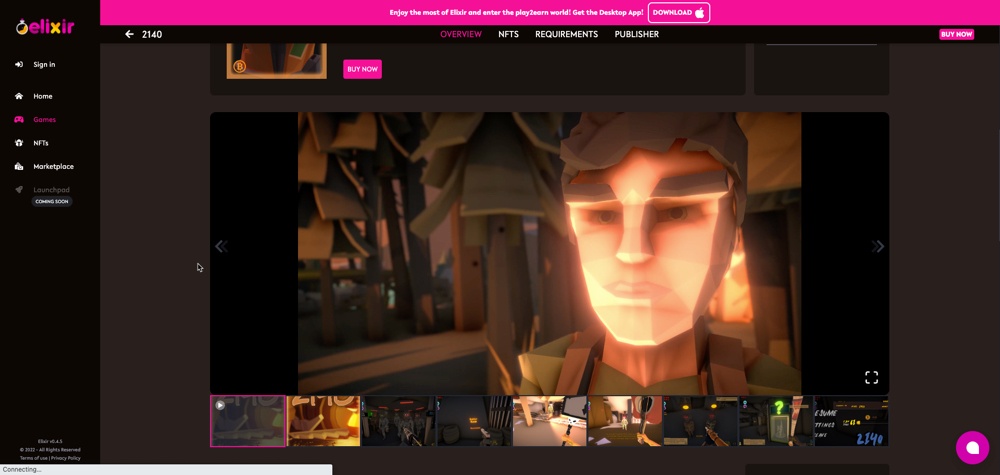Switch to the Overview tab
The image size is (1000, 475).
[461, 34]
